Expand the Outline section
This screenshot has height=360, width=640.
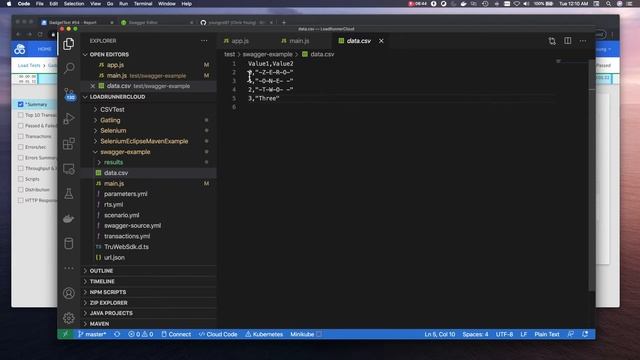tap(101, 271)
